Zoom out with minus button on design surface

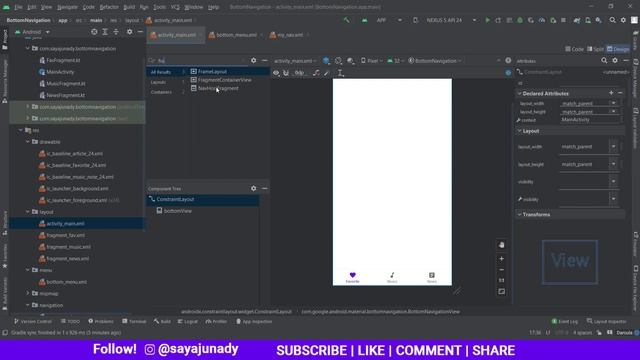502,270
